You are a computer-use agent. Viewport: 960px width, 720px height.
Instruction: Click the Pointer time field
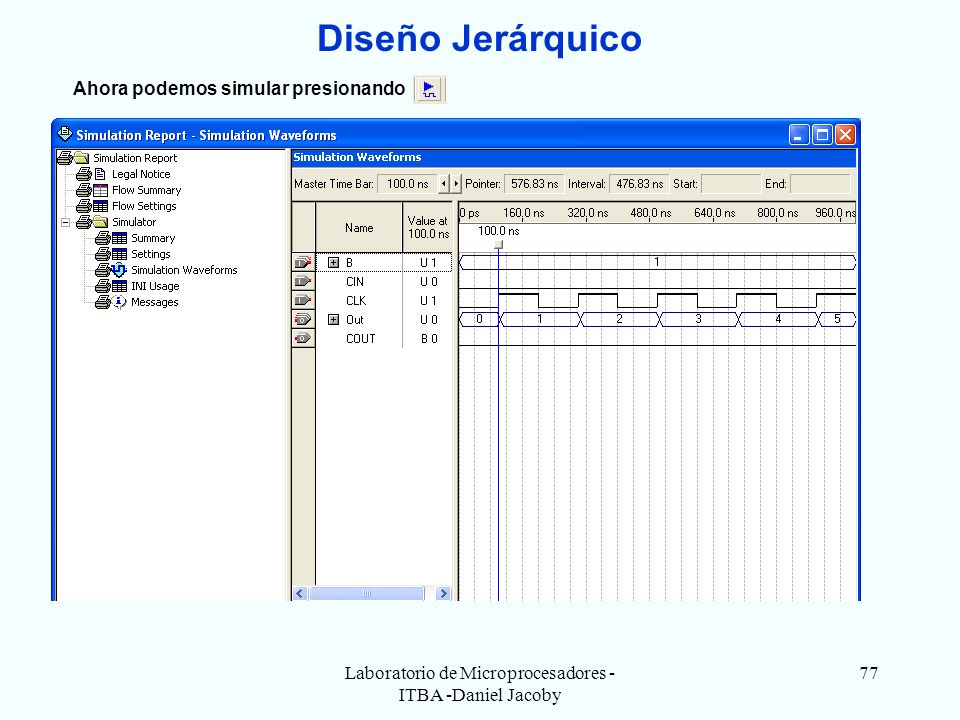click(534, 184)
